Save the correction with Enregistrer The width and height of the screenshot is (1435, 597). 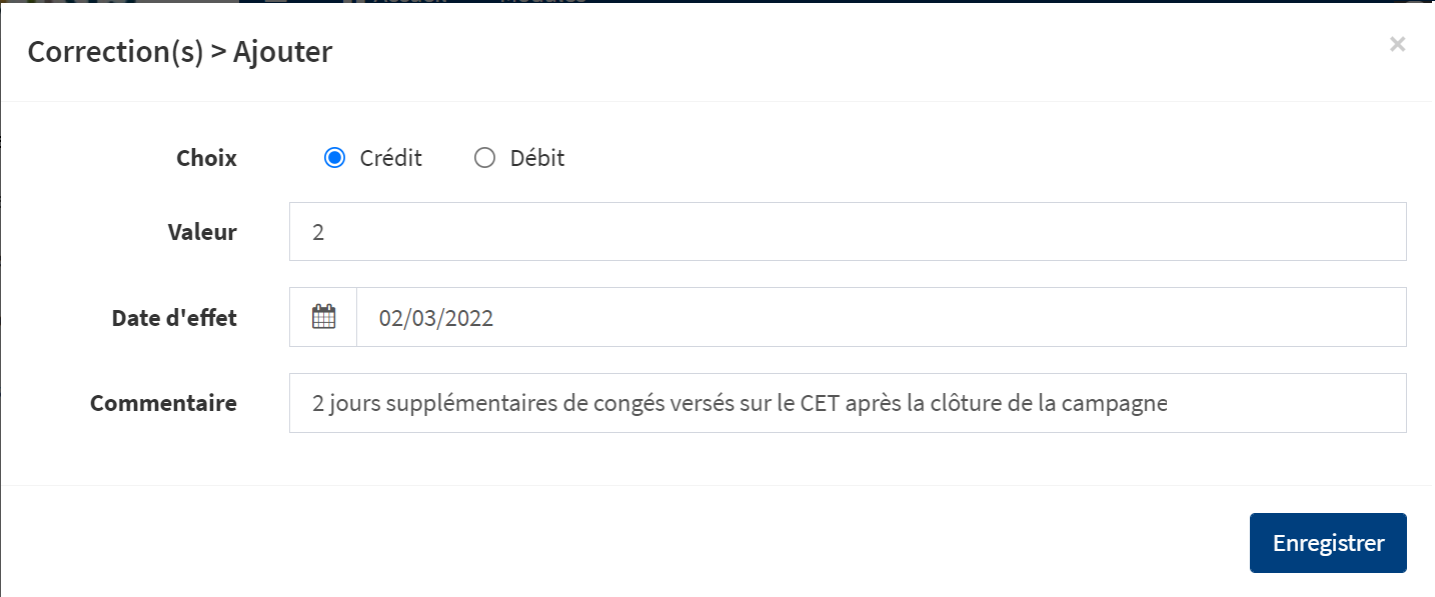coord(1328,543)
